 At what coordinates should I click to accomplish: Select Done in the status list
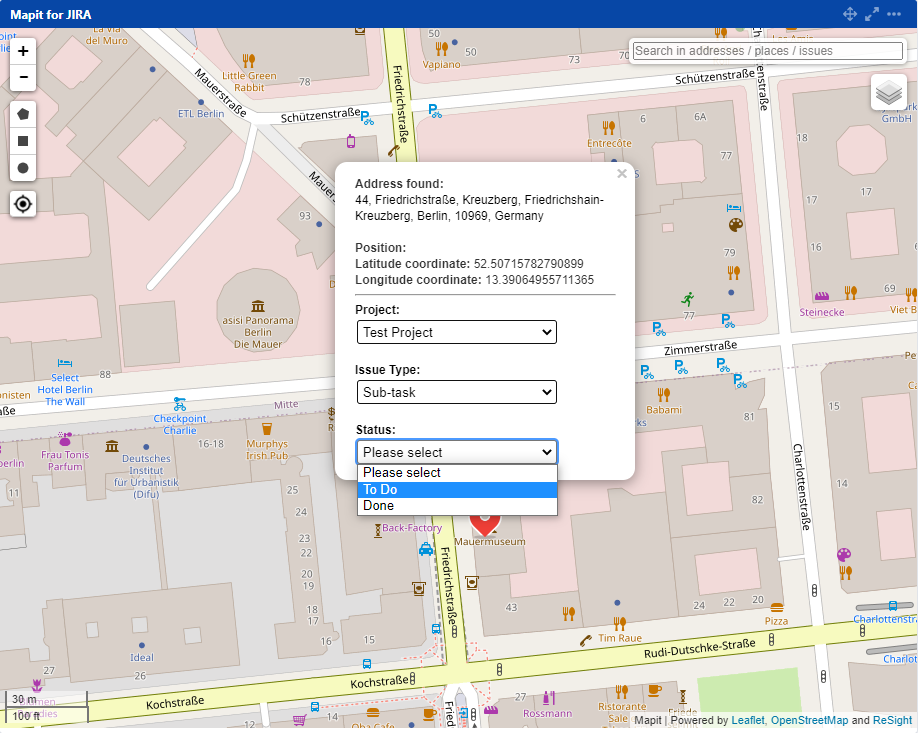(456, 506)
